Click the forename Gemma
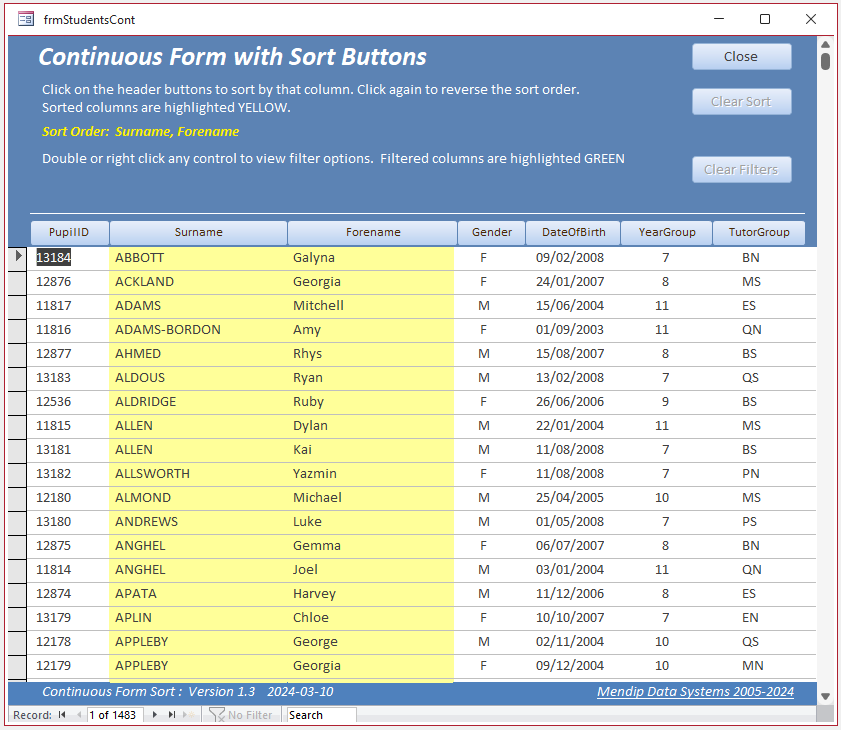841x730 pixels. (316, 545)
